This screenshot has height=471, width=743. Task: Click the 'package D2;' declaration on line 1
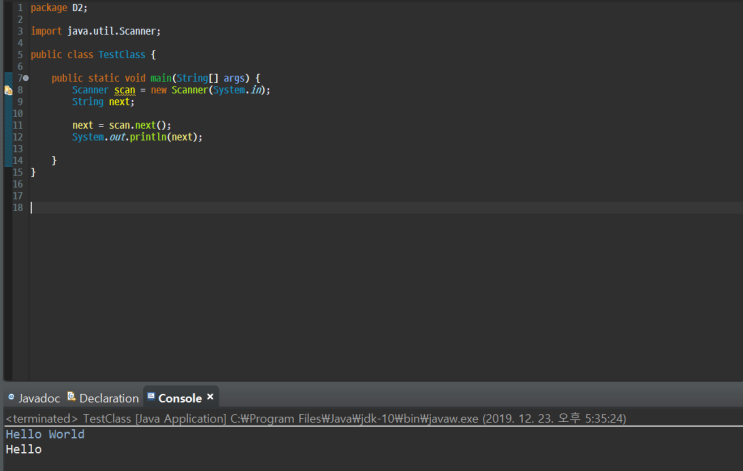pyautogui.click(x=58, y=8)
